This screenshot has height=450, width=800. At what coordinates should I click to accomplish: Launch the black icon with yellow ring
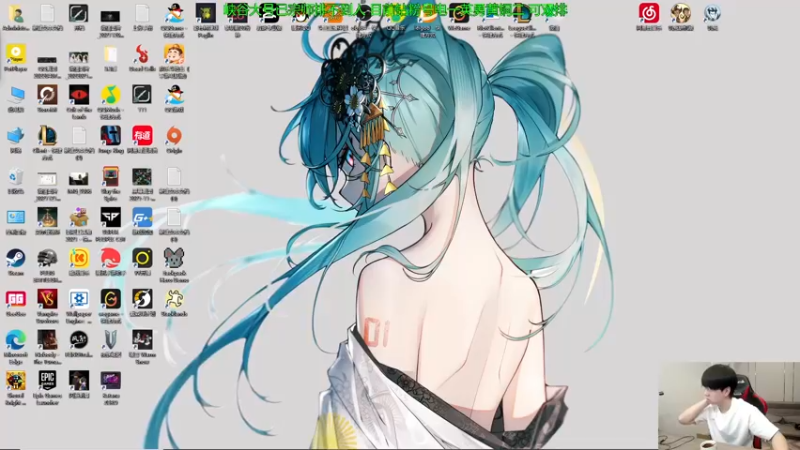(142, 258)
